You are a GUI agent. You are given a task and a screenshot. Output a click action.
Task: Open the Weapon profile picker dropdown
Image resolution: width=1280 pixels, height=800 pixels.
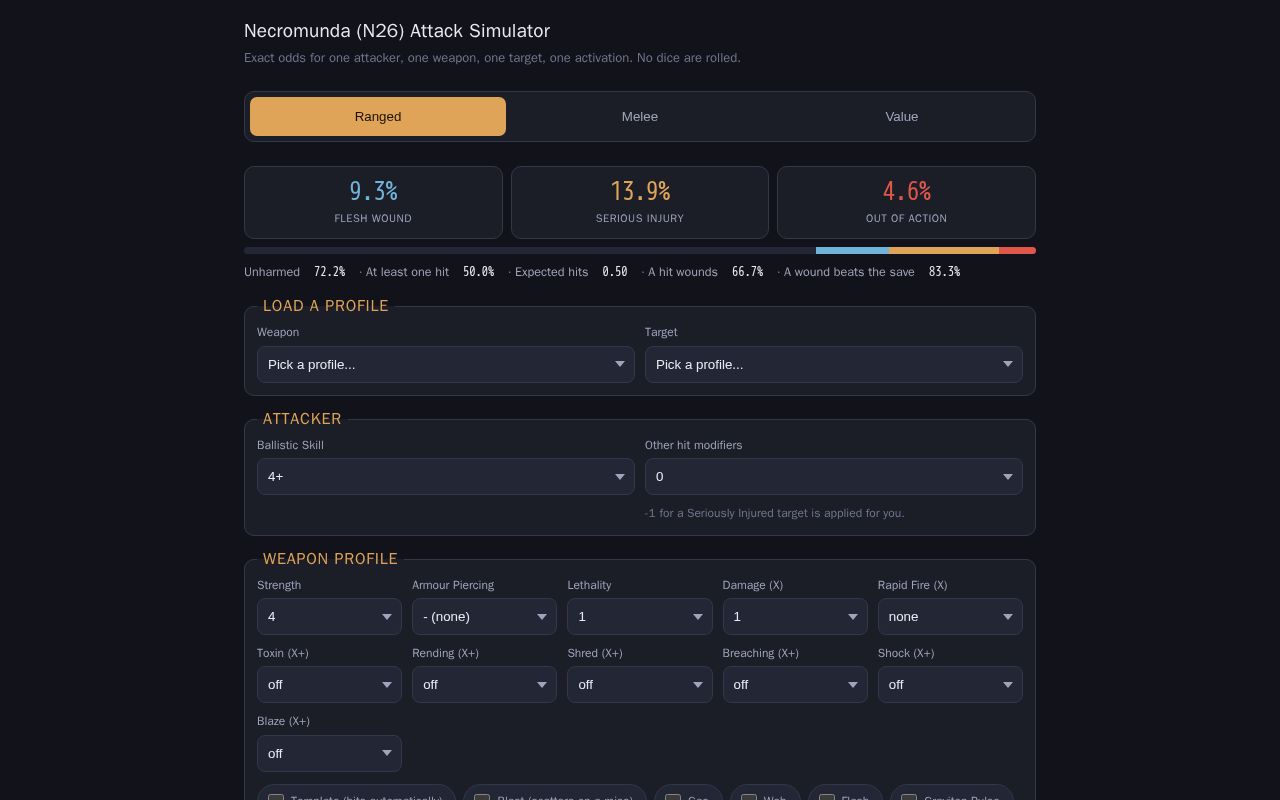446,364
